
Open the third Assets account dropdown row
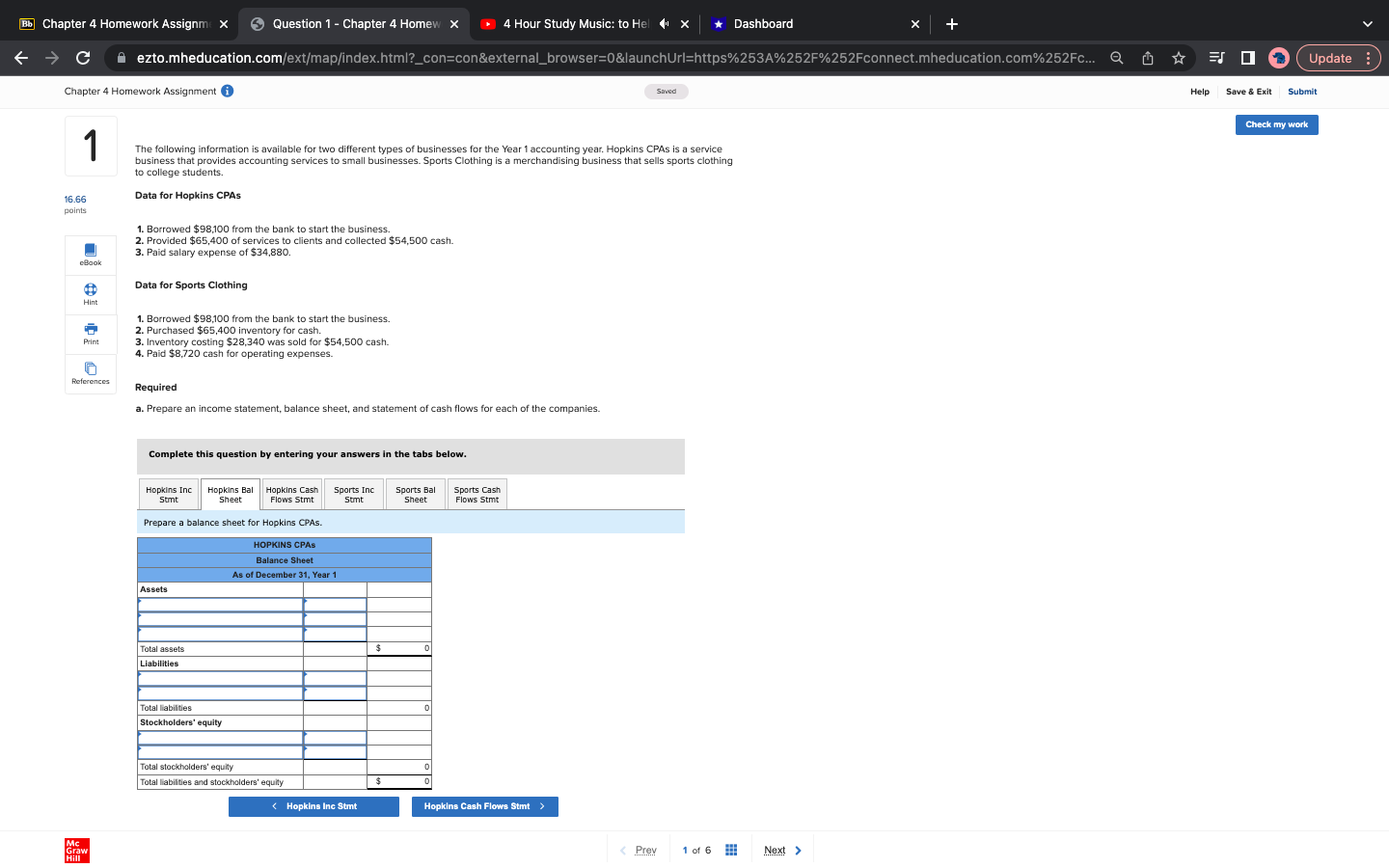point(221,635)
